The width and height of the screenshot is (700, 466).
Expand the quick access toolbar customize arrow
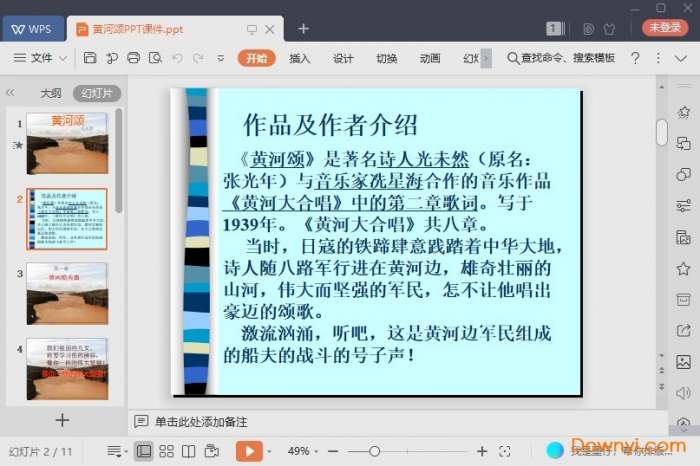221,58
